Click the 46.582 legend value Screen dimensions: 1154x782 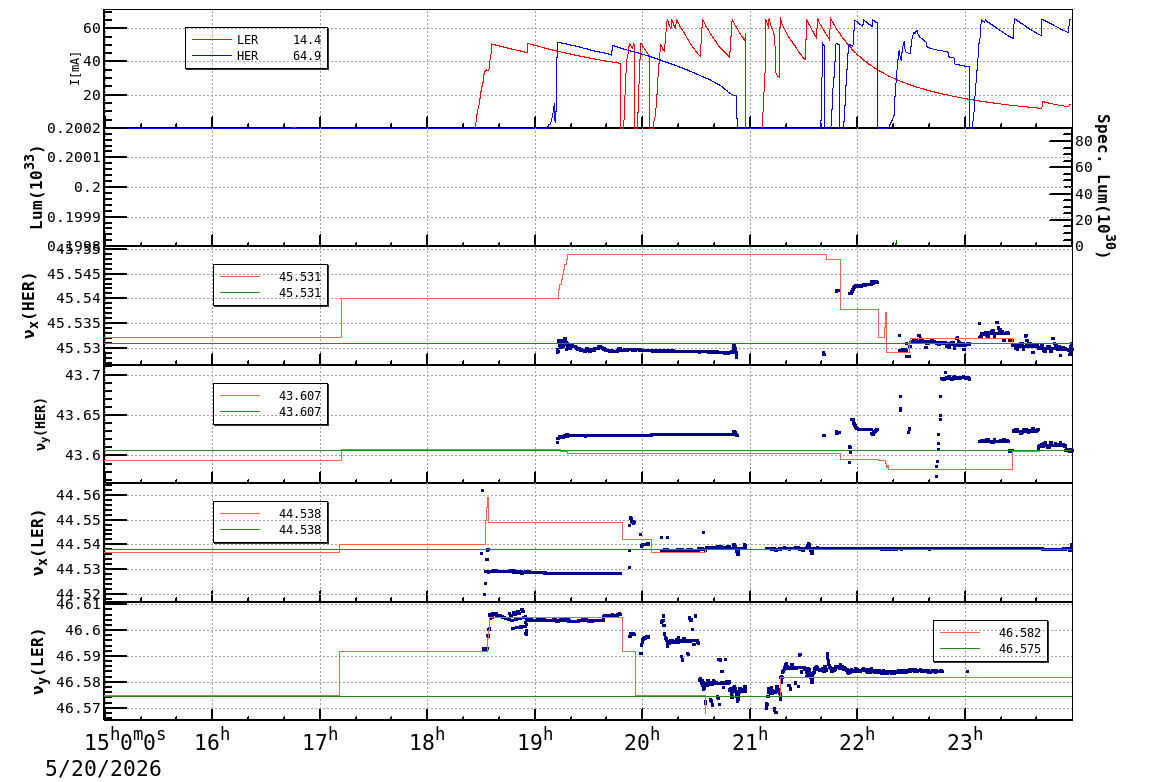[1019, 633]
